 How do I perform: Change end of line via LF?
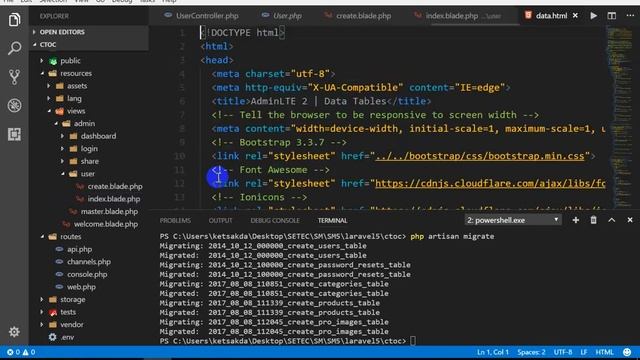point(584,352)
